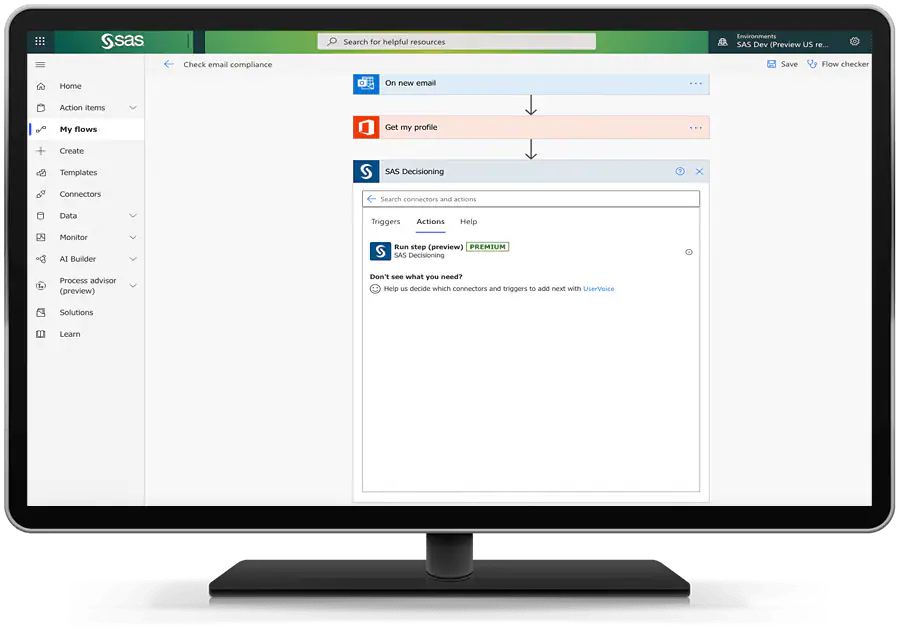Switch to the Actions tab
The height and width of the screenshot is (629, 900).
pyautogui.click(x=430, y=222)
